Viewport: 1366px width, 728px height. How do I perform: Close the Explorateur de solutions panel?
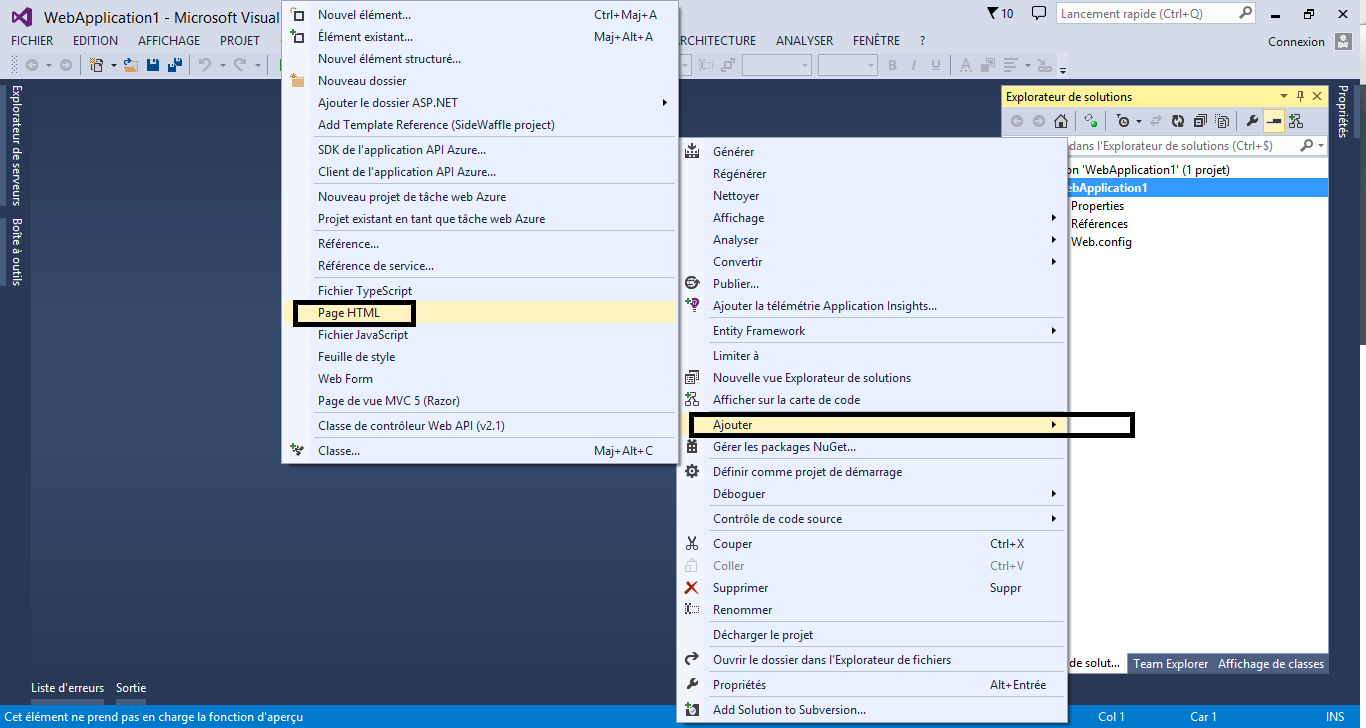[1318, 97]
